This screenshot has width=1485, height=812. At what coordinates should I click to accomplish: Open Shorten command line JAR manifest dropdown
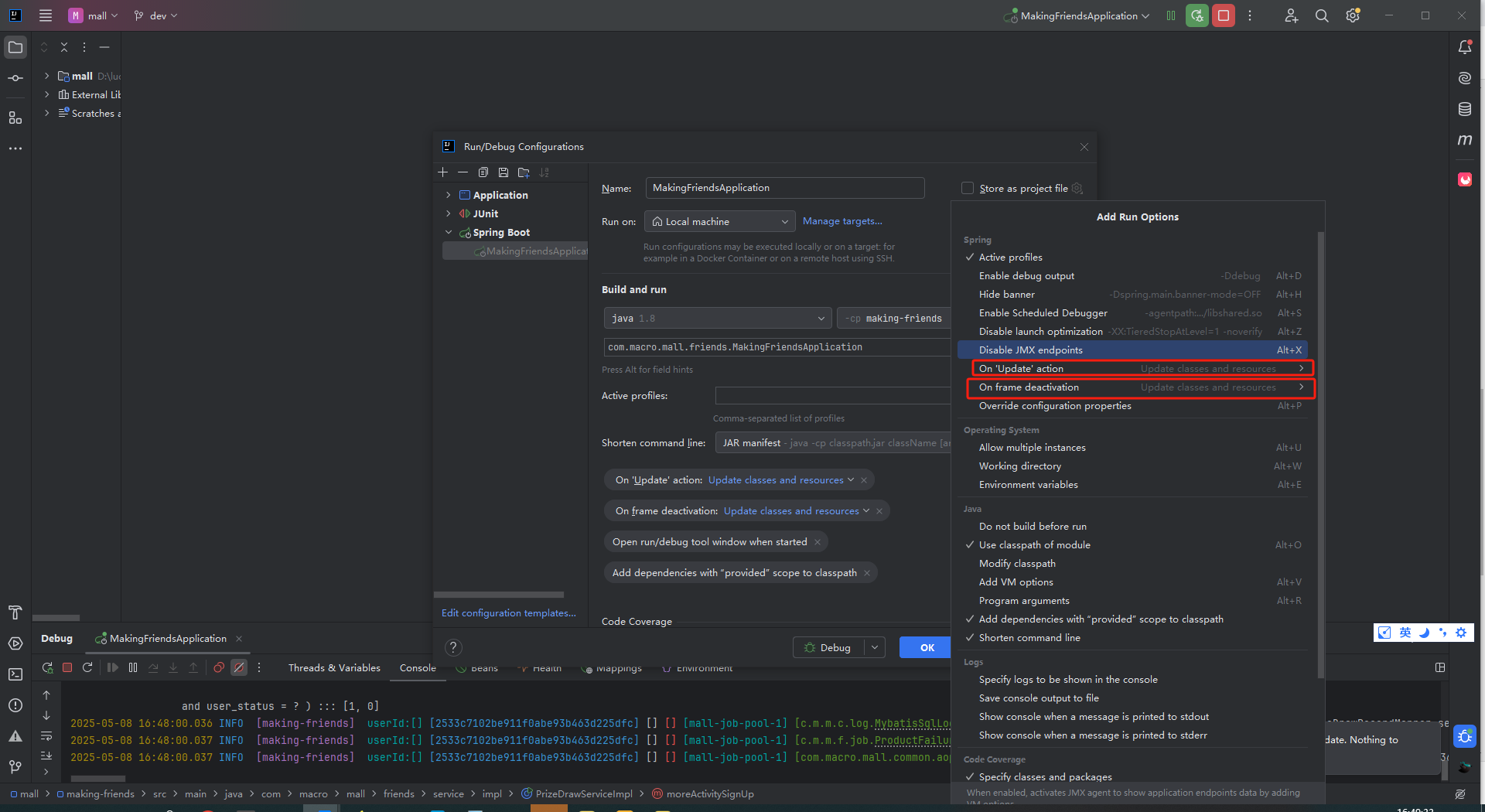(834, 443)
